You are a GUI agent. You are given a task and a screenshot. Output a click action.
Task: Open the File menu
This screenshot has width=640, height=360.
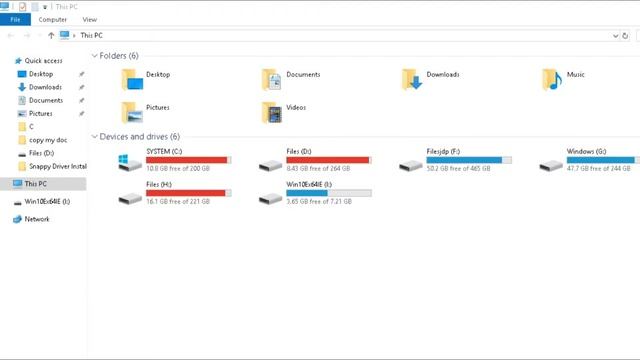pyautogui.click(x=15, y=20)
